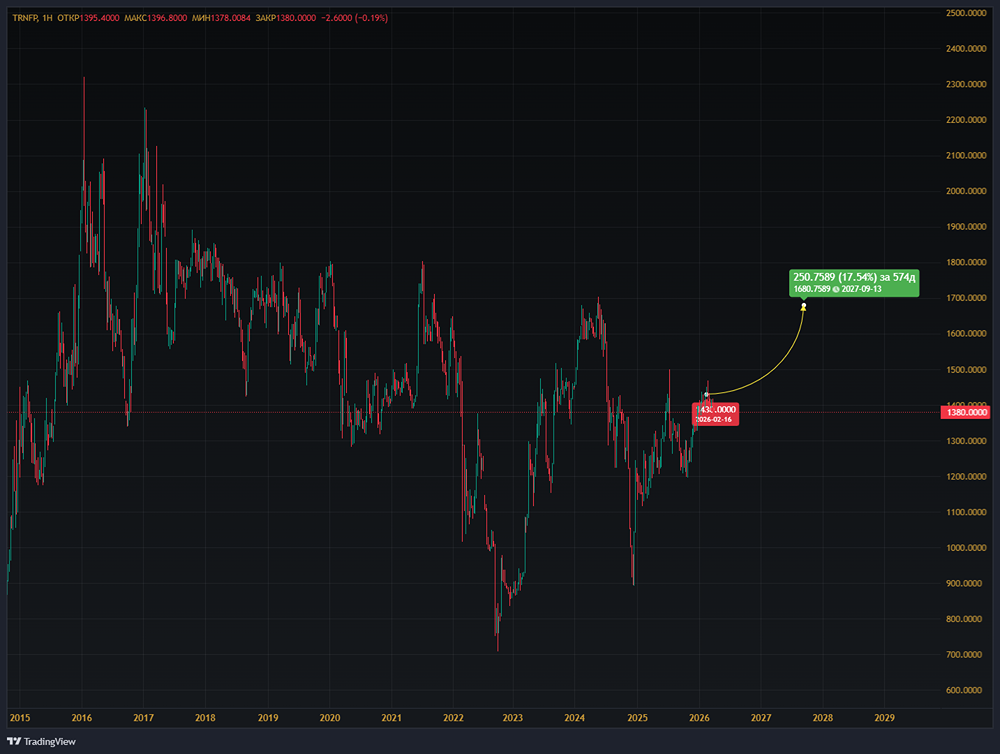
Task: Click the green forecast label 250.7589 (17.54%)
Action: (854, 283)
